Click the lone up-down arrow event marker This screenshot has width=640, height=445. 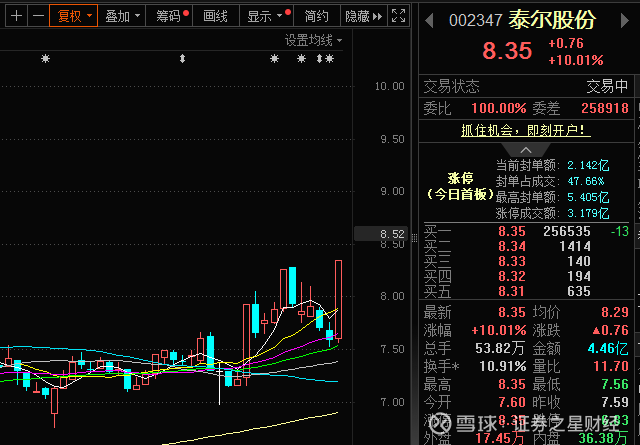click(x=182, y=59)
